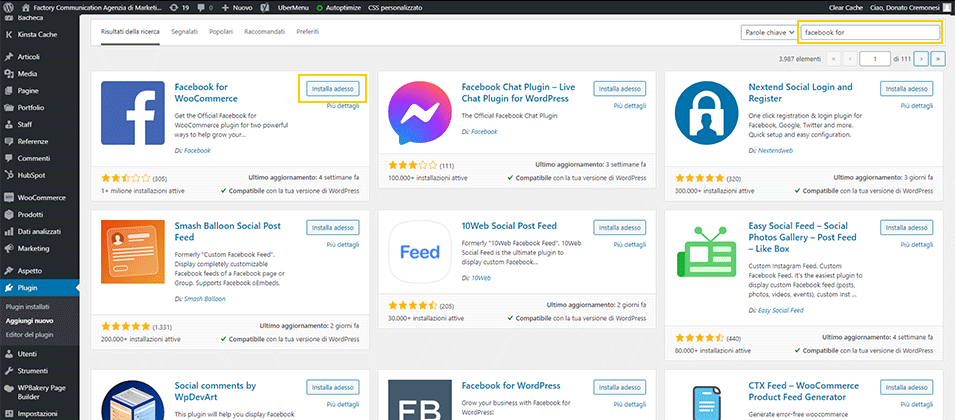Expand the Parole chiave search type dropdown
The width and height of the screenshot is (955, 420).
(x=770, y=32)
